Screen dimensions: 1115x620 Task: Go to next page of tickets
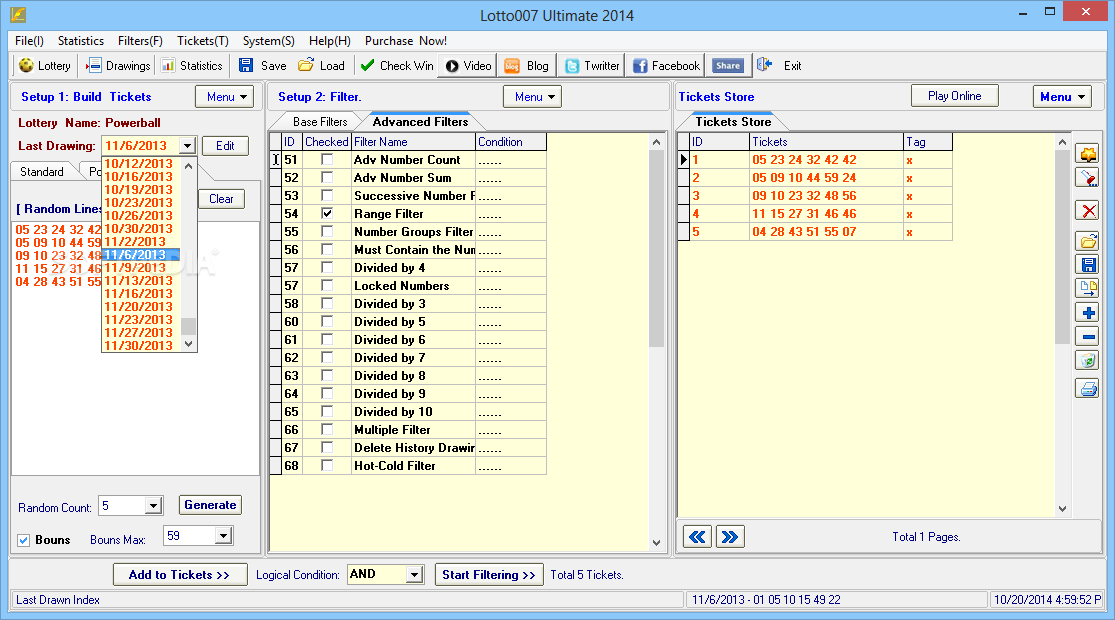point(730,537)
